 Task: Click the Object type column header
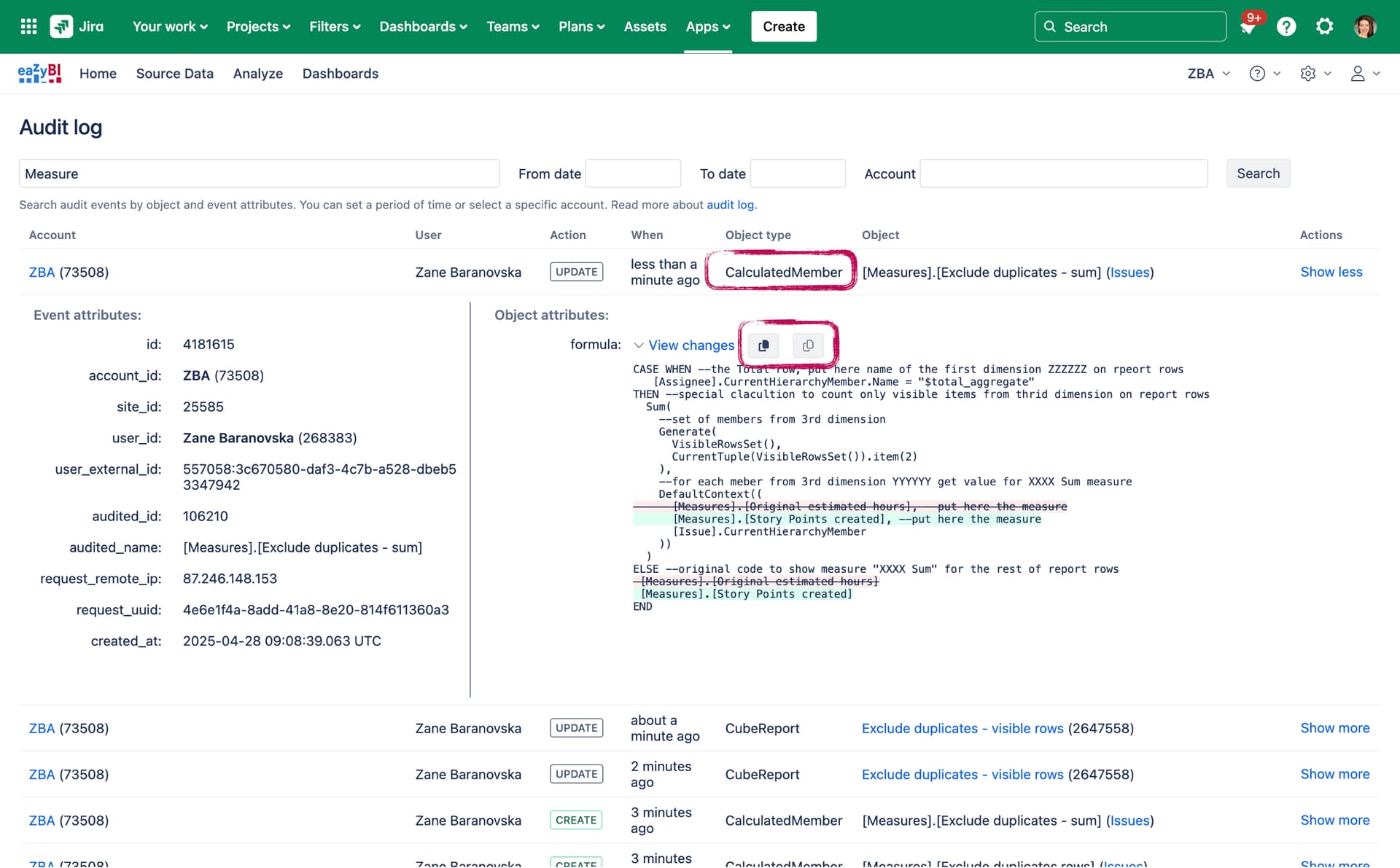coord(758,235)
